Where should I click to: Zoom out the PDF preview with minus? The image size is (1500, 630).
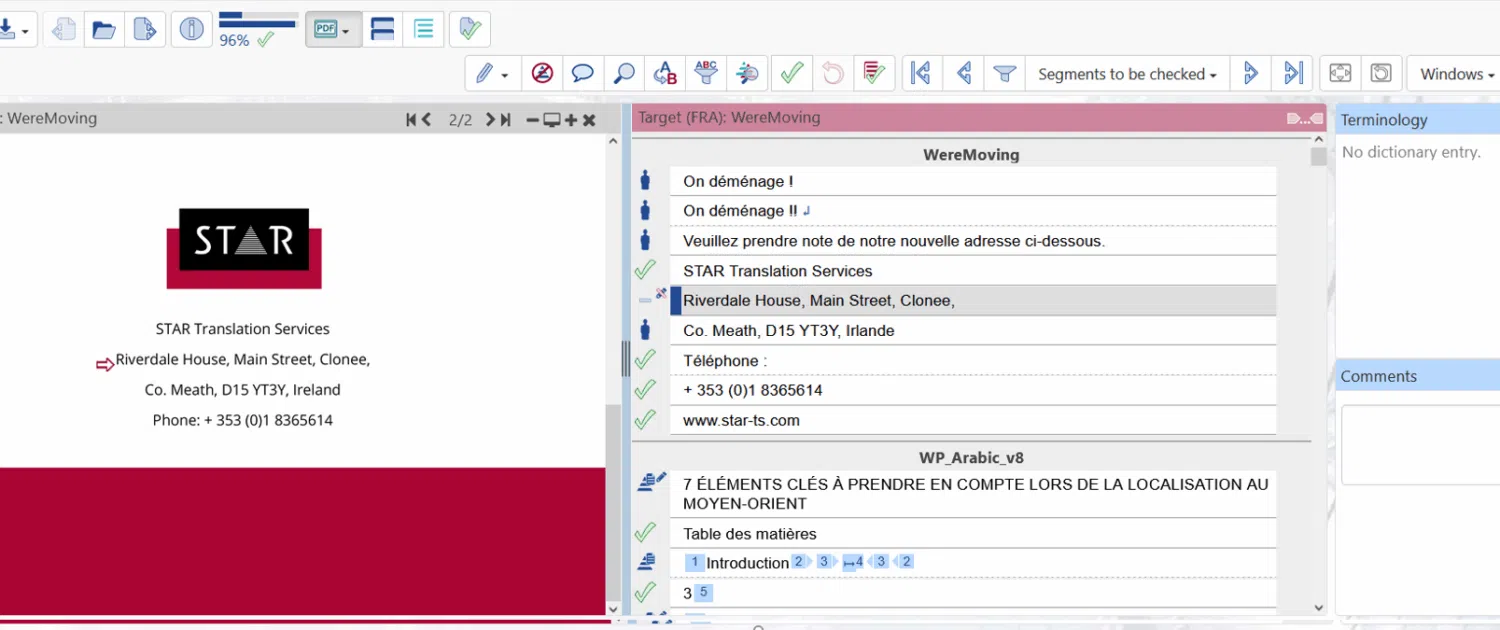click(x=532, y=120)
